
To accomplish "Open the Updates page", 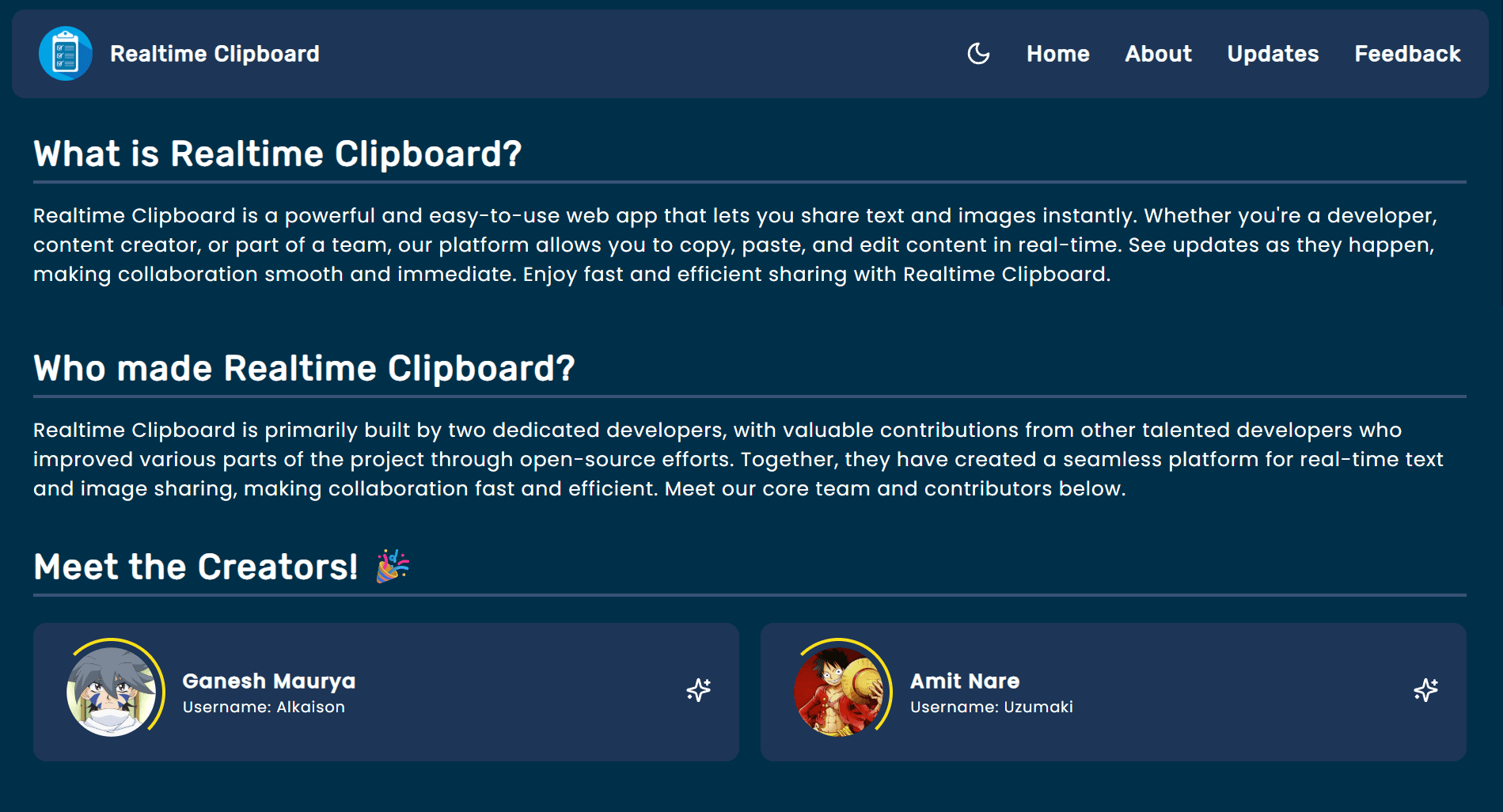I will tap(1272, 54).
